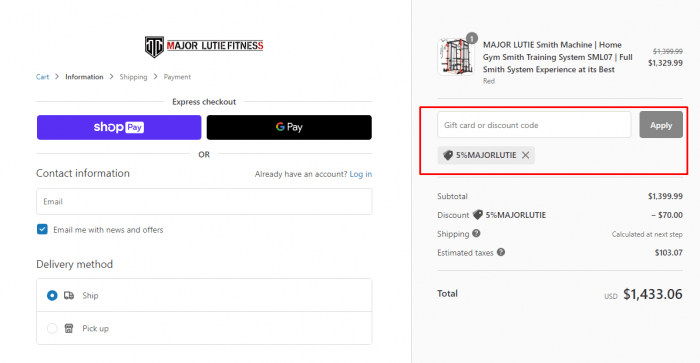Focus the Gift card or discount code field
This screenshot has width=700, height=363.
click(x=534, y=125)
